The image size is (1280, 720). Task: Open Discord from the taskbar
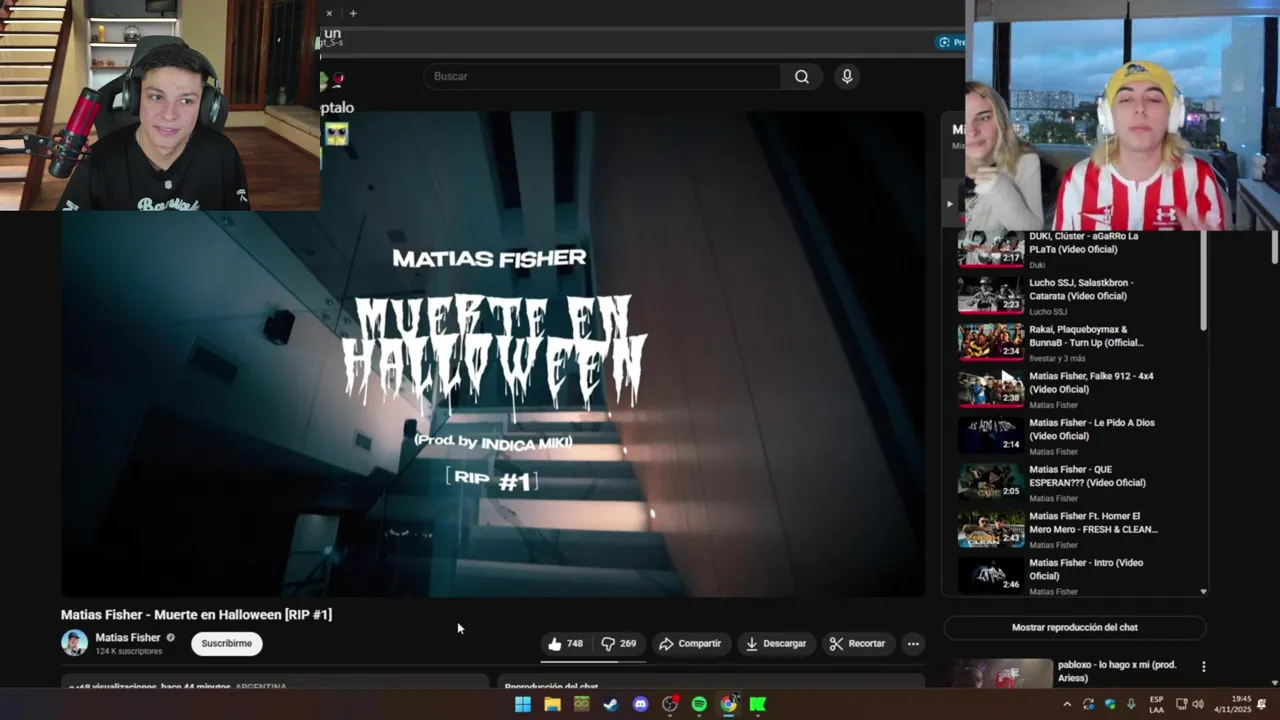(640, 704)
